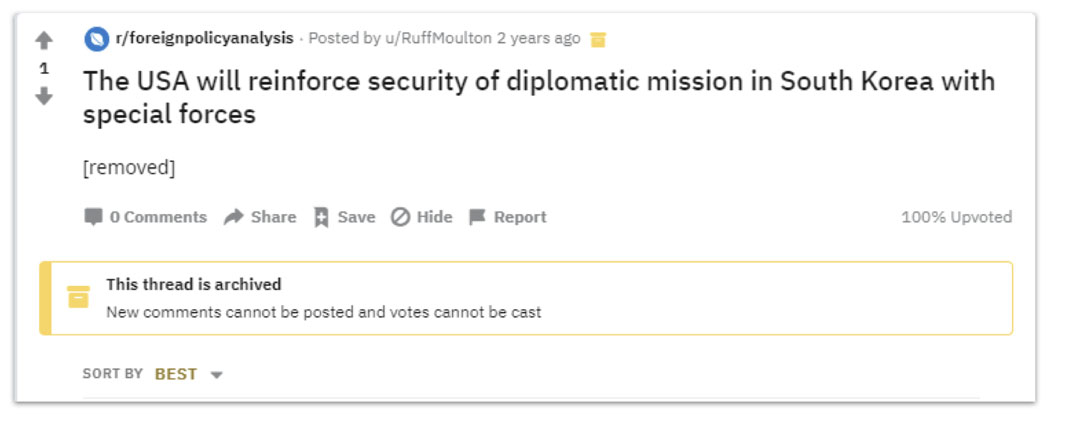The height and width of the screenshot is (424, 1070).
Task: Click the Save bookmark icon
Action: pos(321,217)
